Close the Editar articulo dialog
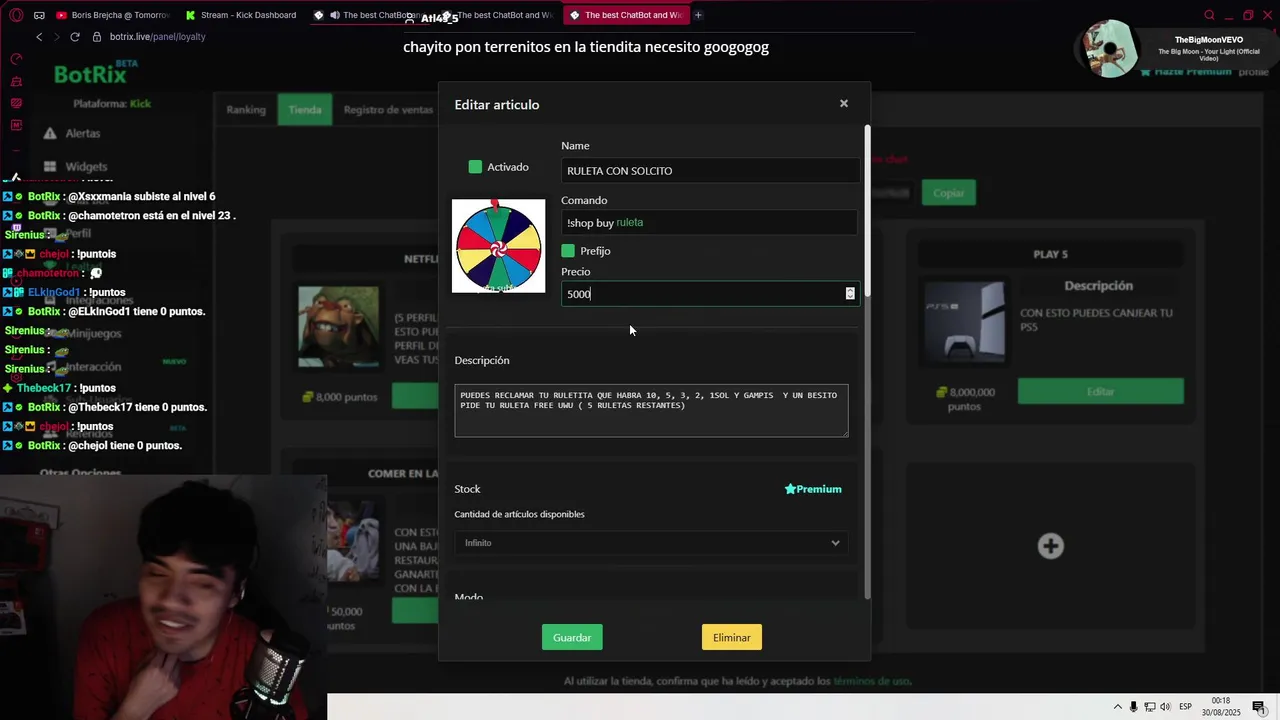Screen dimensions: 1280x720 pos(844,103)
